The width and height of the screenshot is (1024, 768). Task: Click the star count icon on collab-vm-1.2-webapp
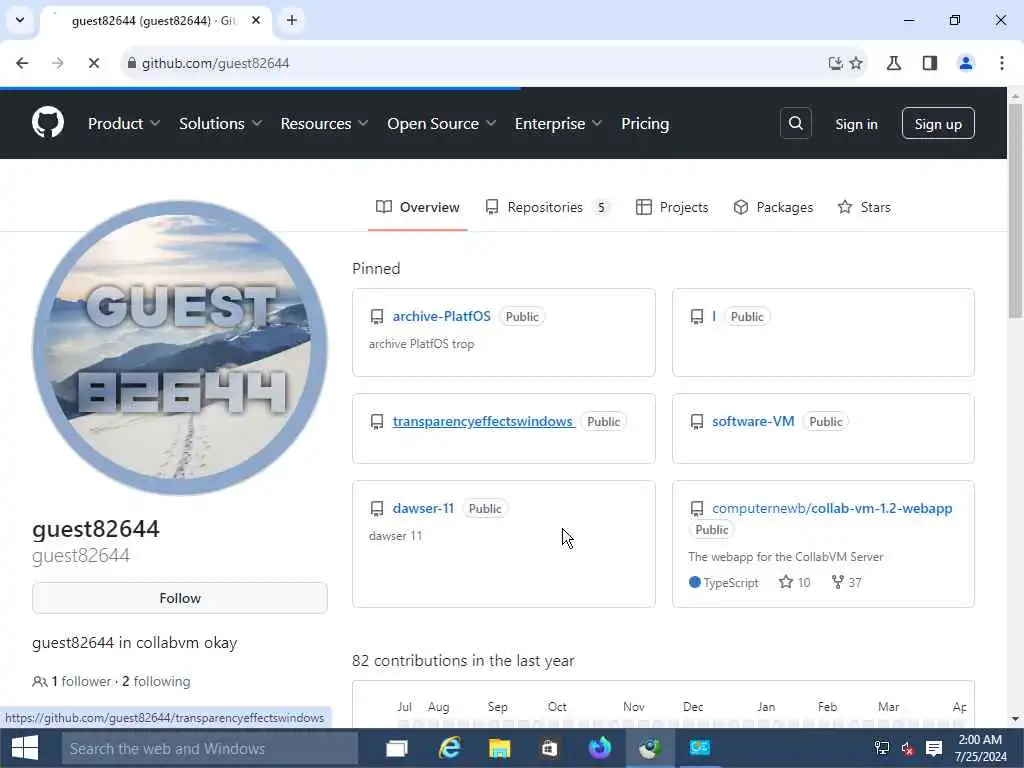tap(786, 582)
